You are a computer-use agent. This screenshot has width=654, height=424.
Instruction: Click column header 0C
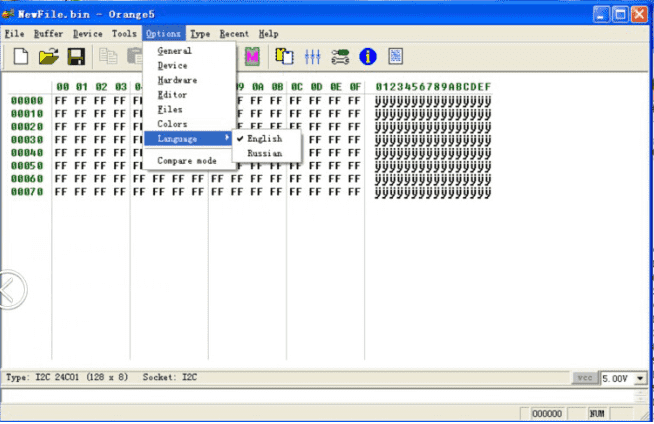(x=297, y=87)
